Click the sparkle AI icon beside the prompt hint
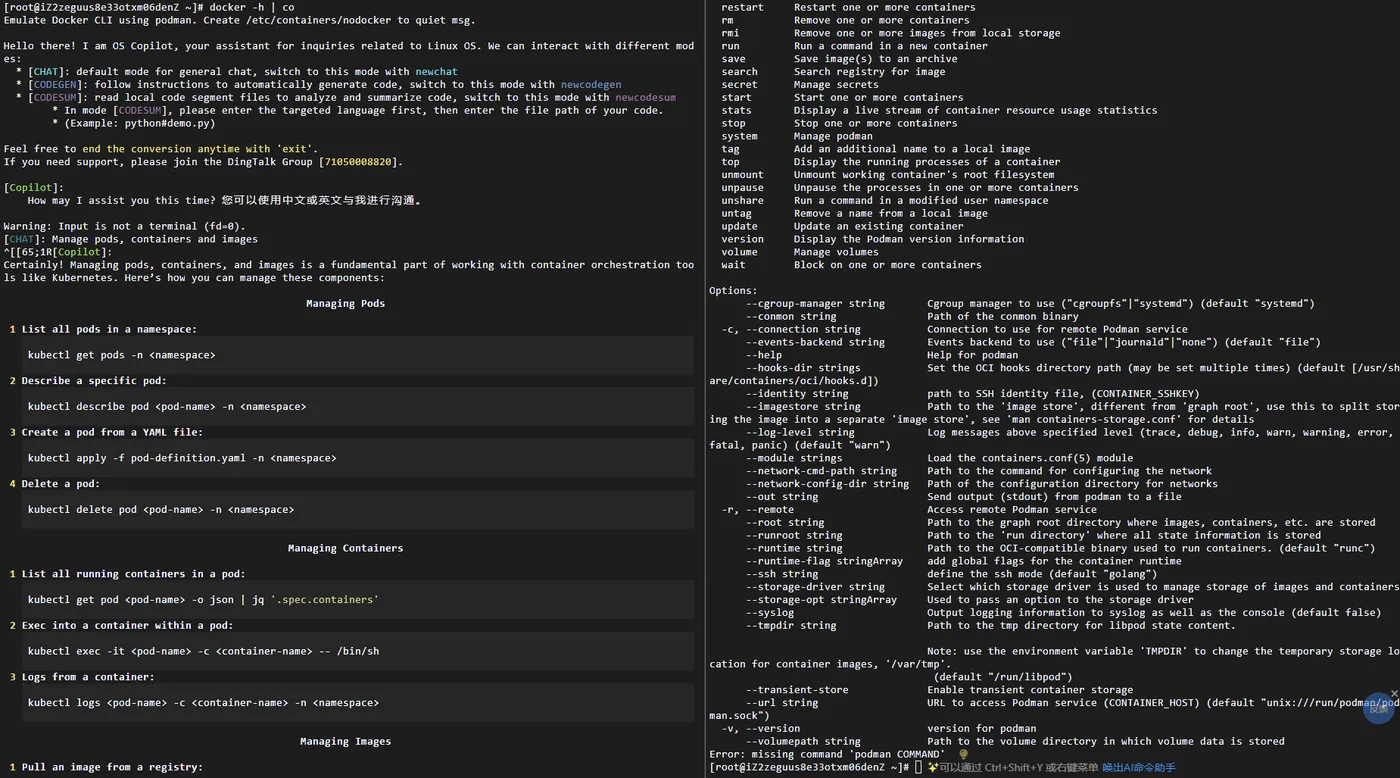 click(x=932, y=767)
